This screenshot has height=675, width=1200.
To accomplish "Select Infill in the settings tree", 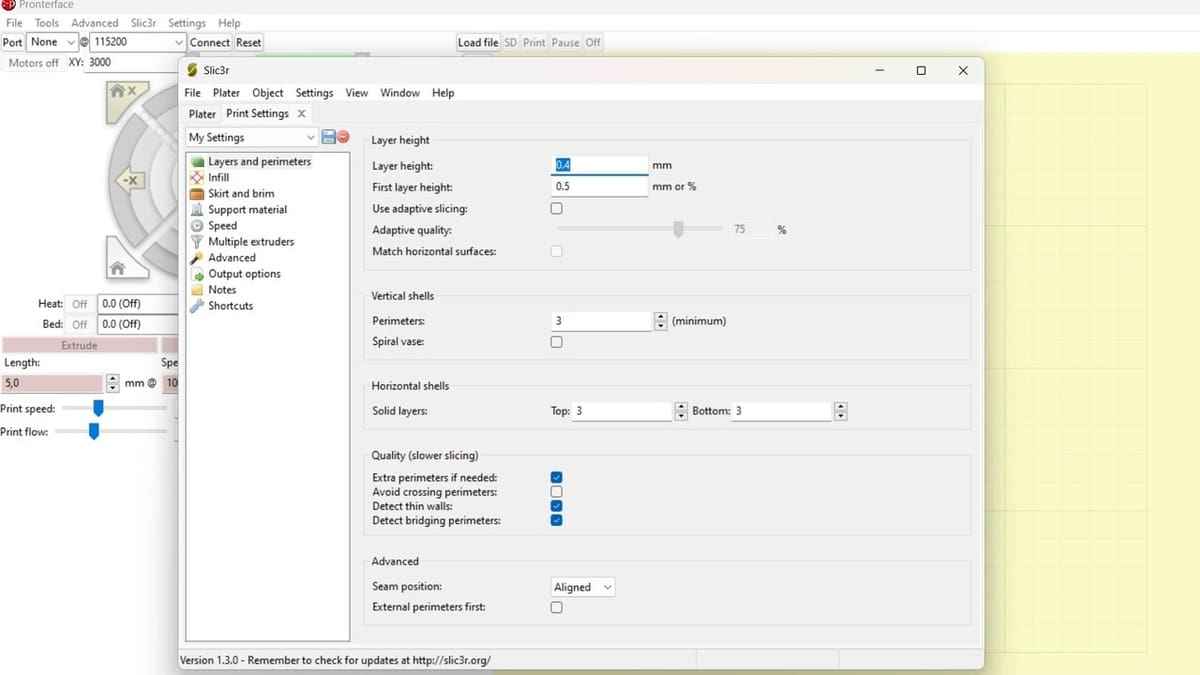I will [x=218, y=178].
